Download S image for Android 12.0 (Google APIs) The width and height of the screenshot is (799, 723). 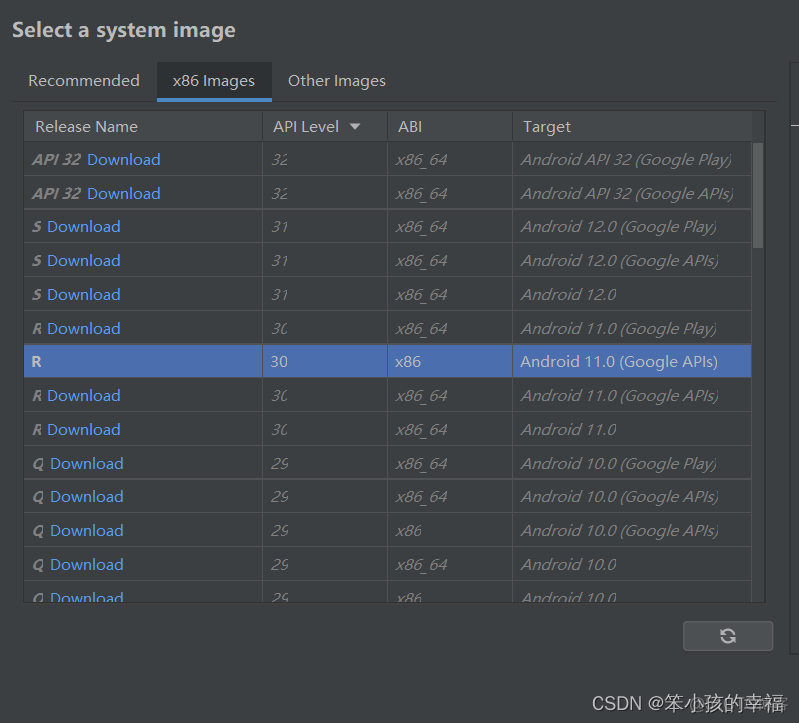click(83, 261)
